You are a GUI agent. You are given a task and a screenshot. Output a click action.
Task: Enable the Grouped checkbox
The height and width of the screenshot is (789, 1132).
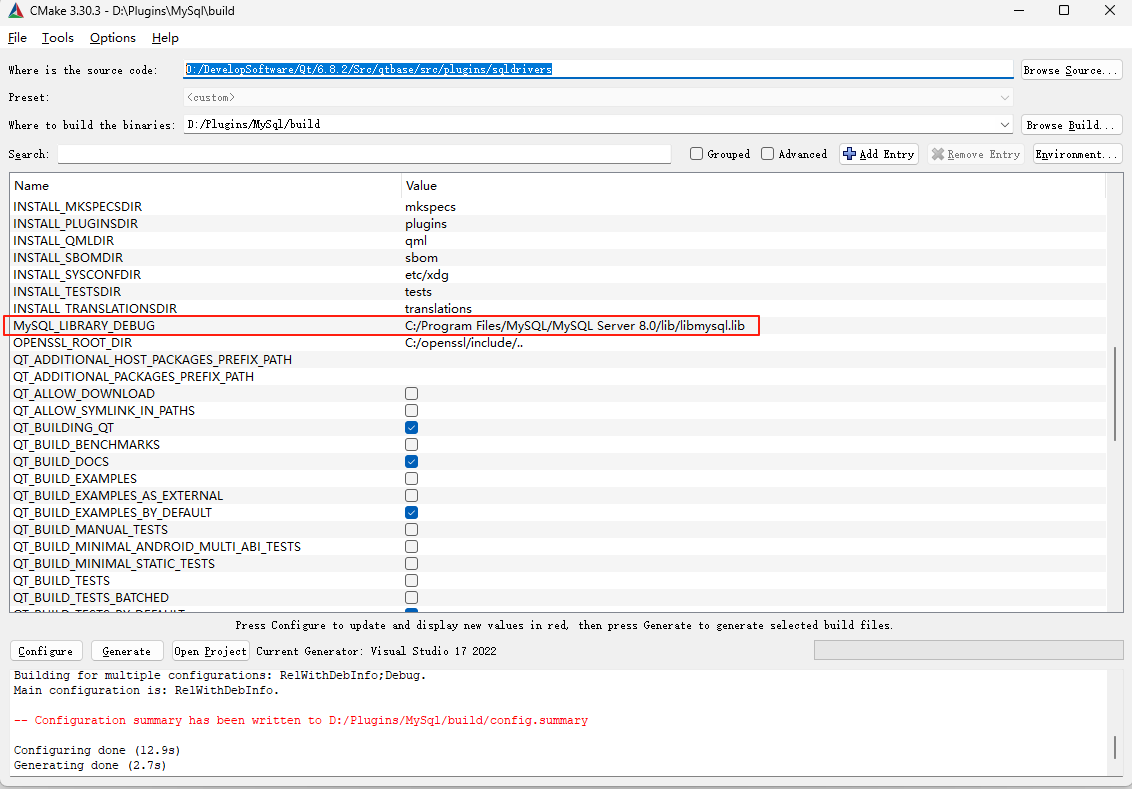click(696, 154)
